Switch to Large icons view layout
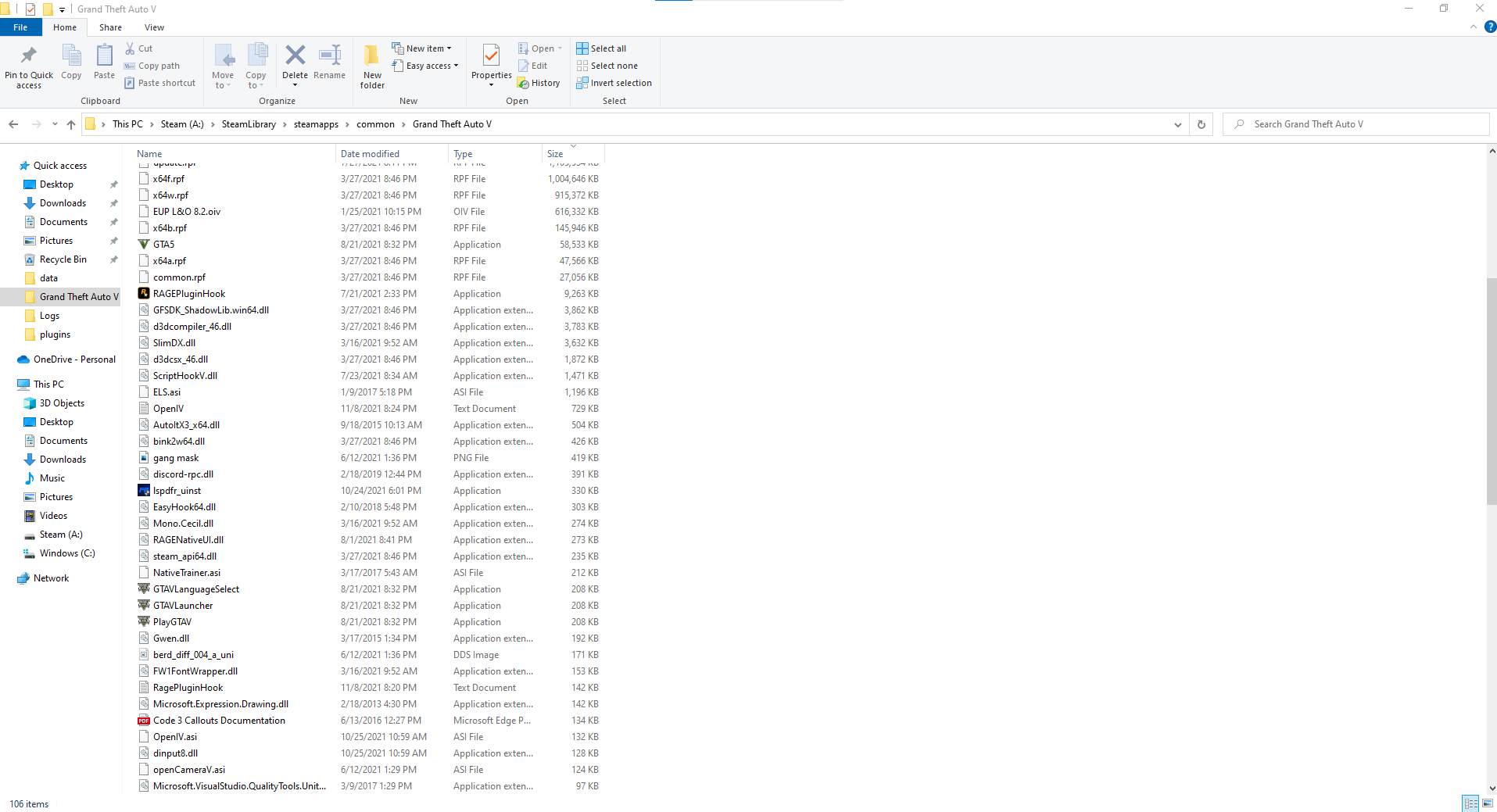The width and height of the screenshot is (1497, 812). pos(1487,803)
